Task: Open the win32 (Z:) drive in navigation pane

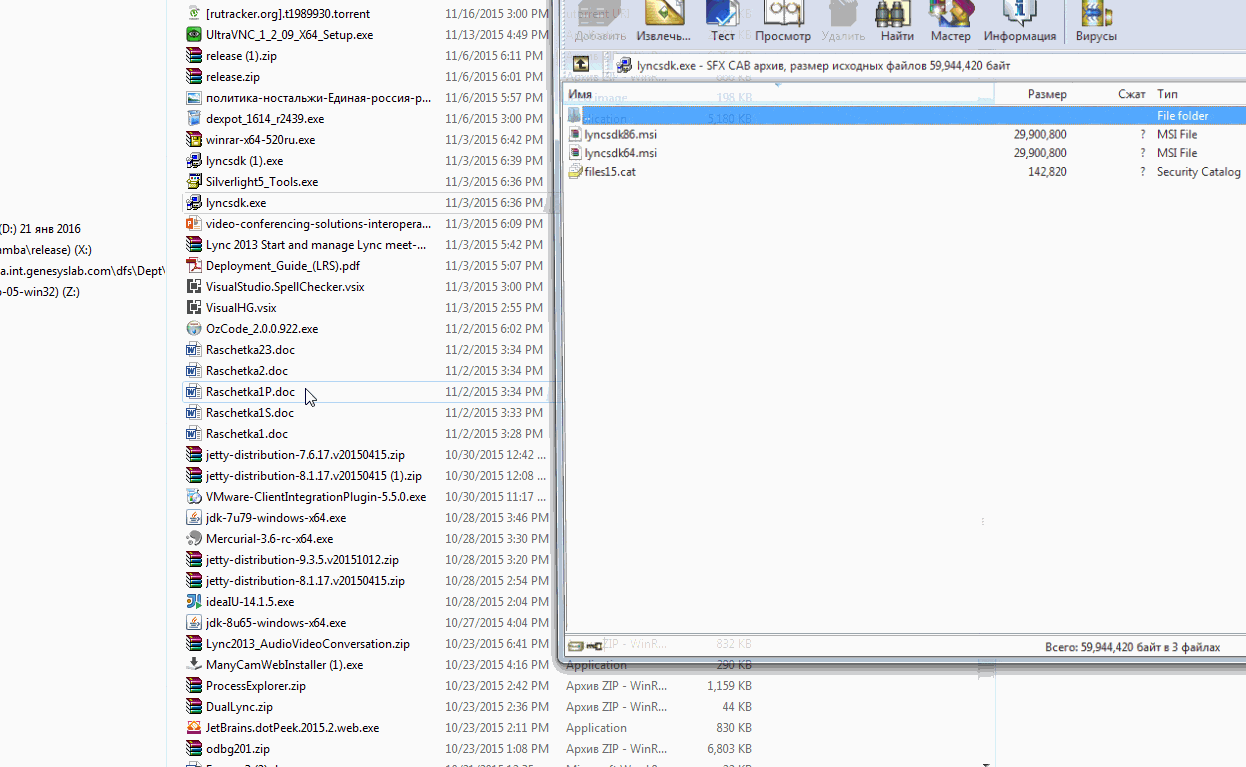Action: (x=40, y=292)
